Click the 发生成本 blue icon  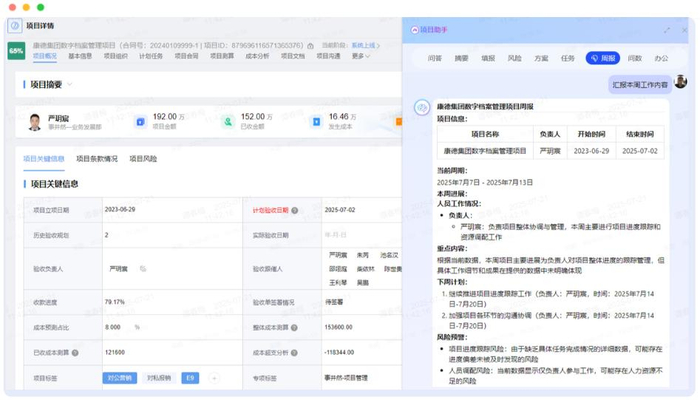pos(316,122)
